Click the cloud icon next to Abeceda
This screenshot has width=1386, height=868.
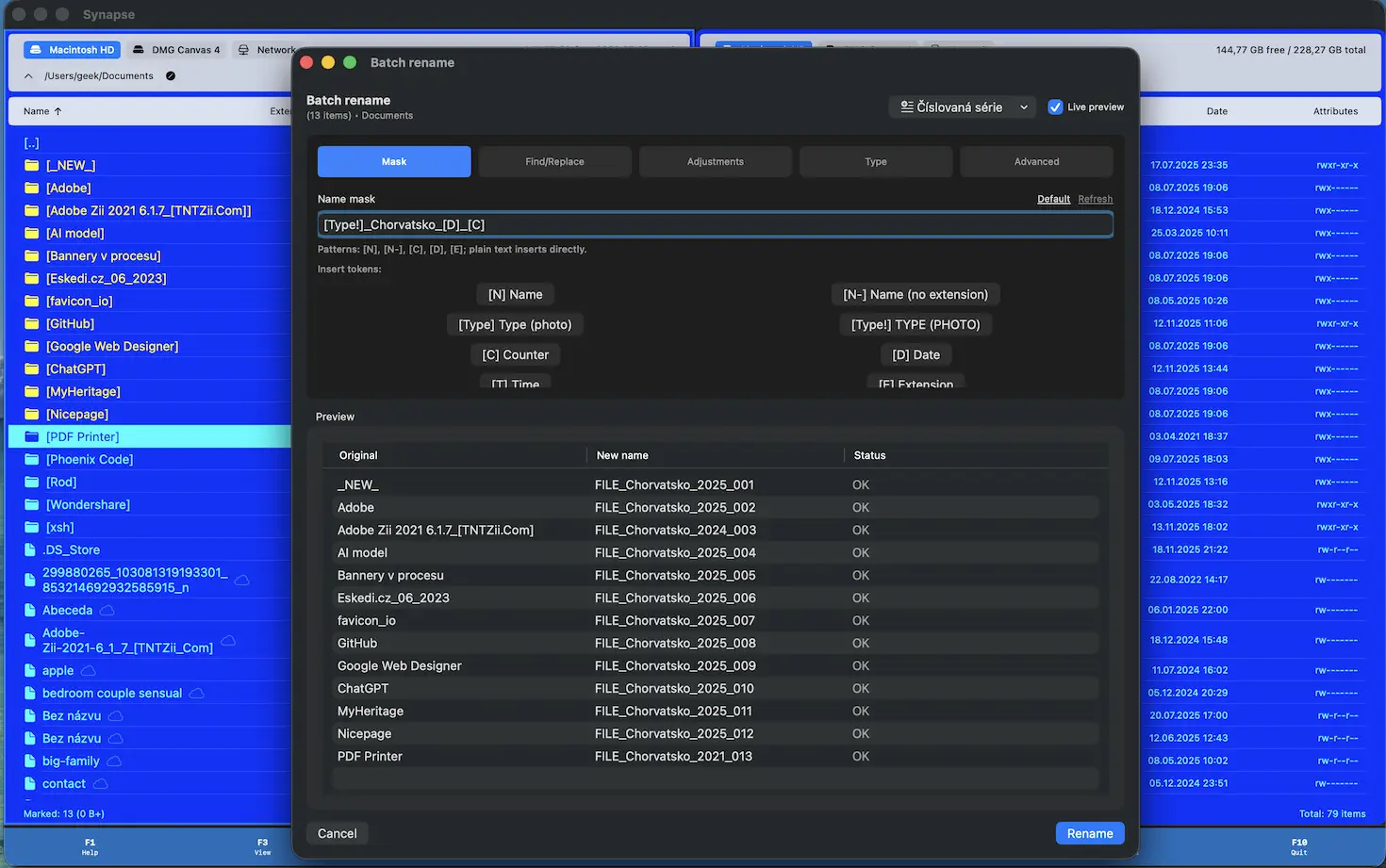pos(107,611)
